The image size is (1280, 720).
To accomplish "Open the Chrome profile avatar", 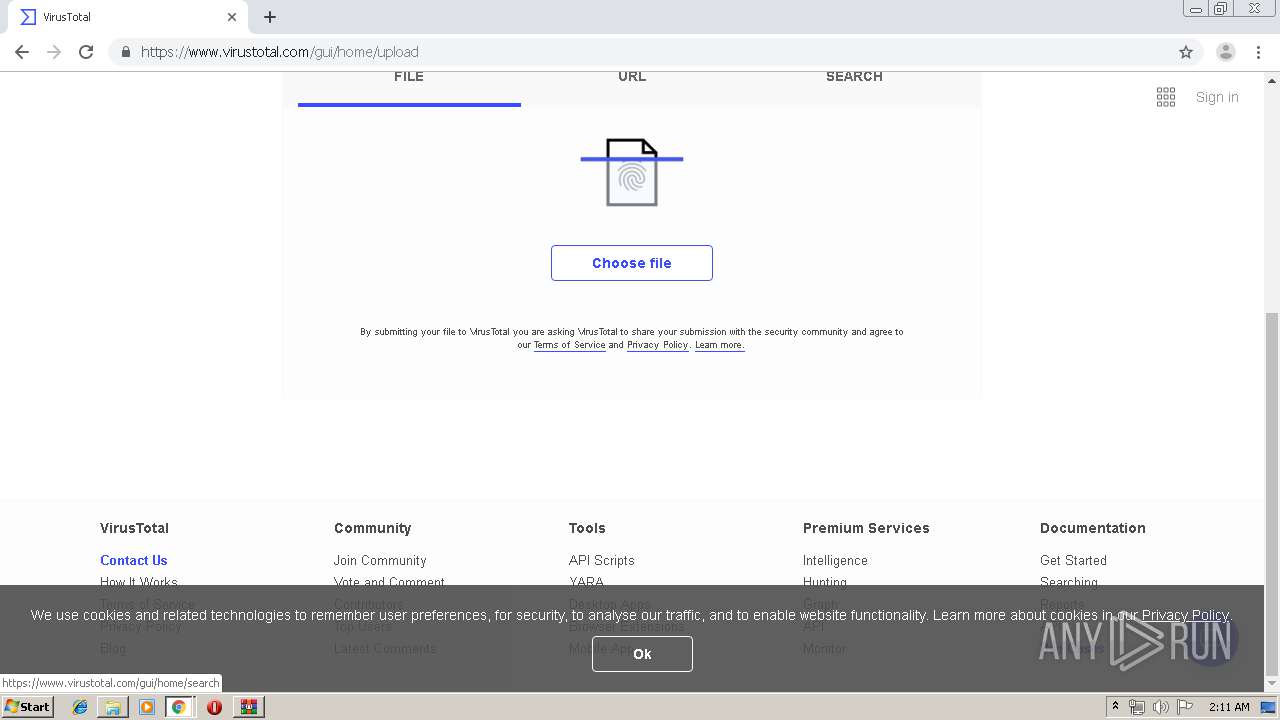I will pos(1226,52).
